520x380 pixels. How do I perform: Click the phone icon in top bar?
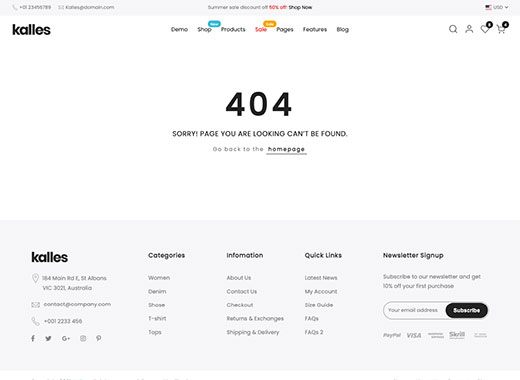(15, 7)
